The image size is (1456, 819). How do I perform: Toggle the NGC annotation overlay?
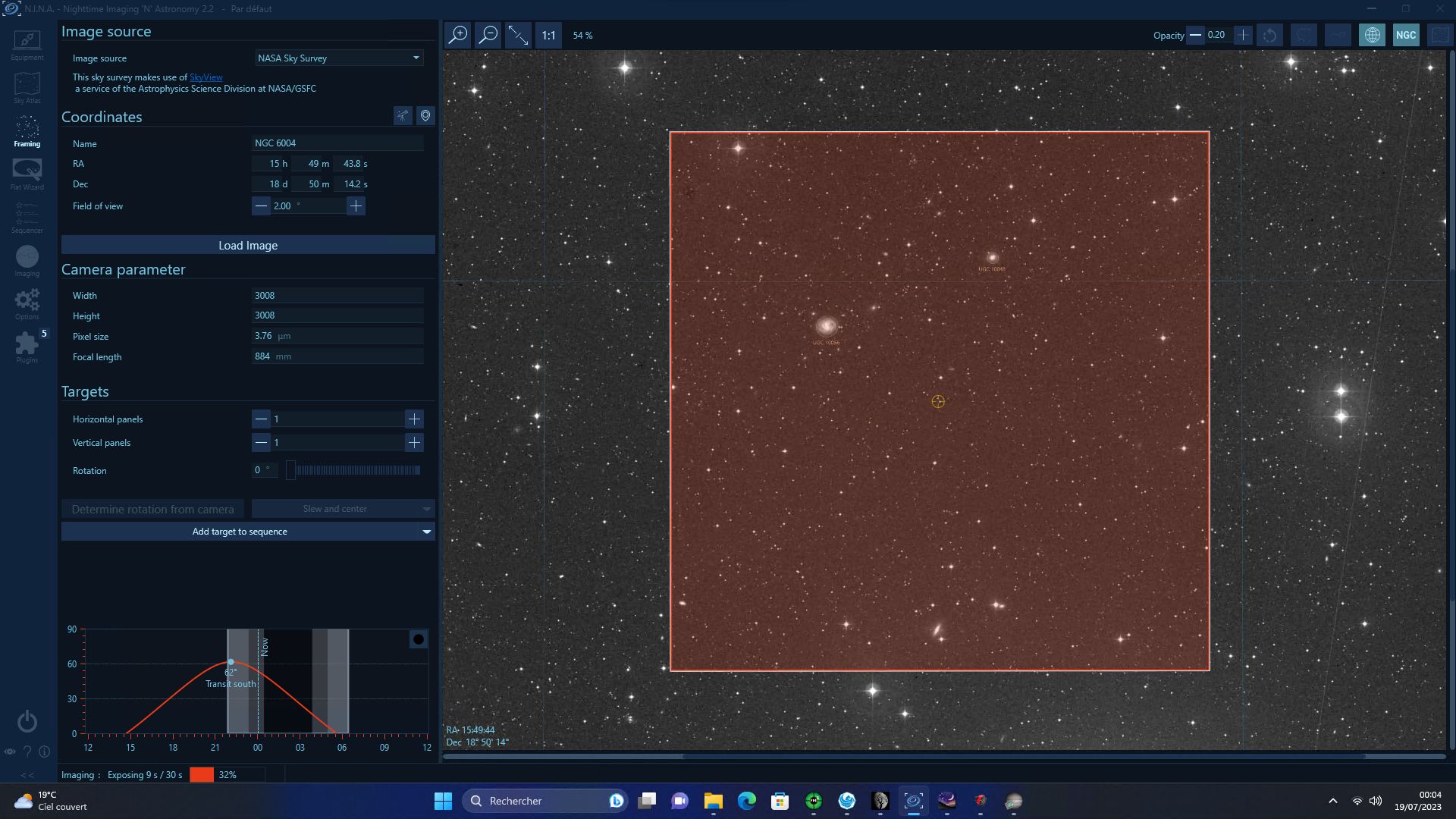click(1406, 35)
